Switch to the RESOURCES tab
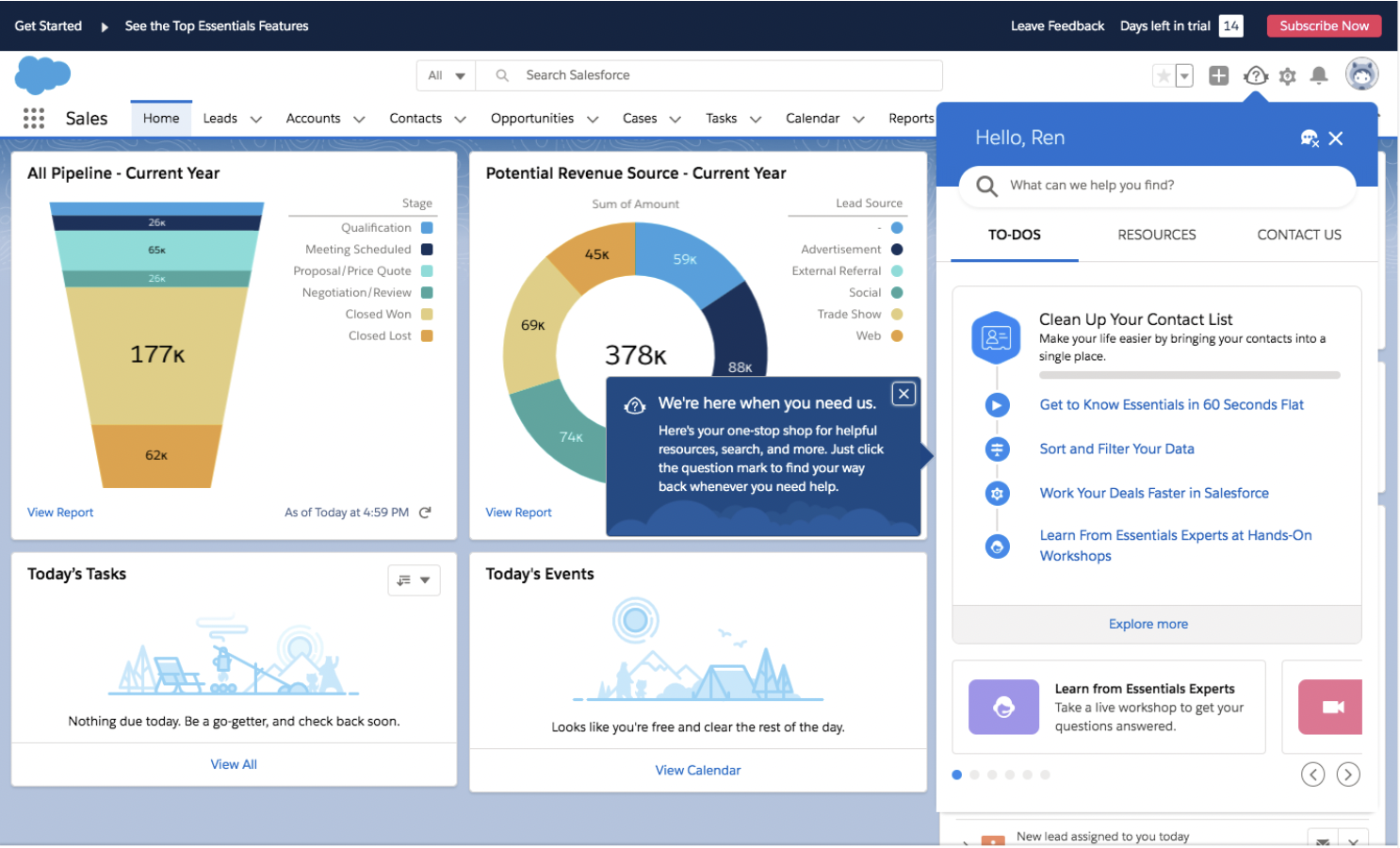The width and height of the screenshot is (1400, 848). coord(1157,236)
